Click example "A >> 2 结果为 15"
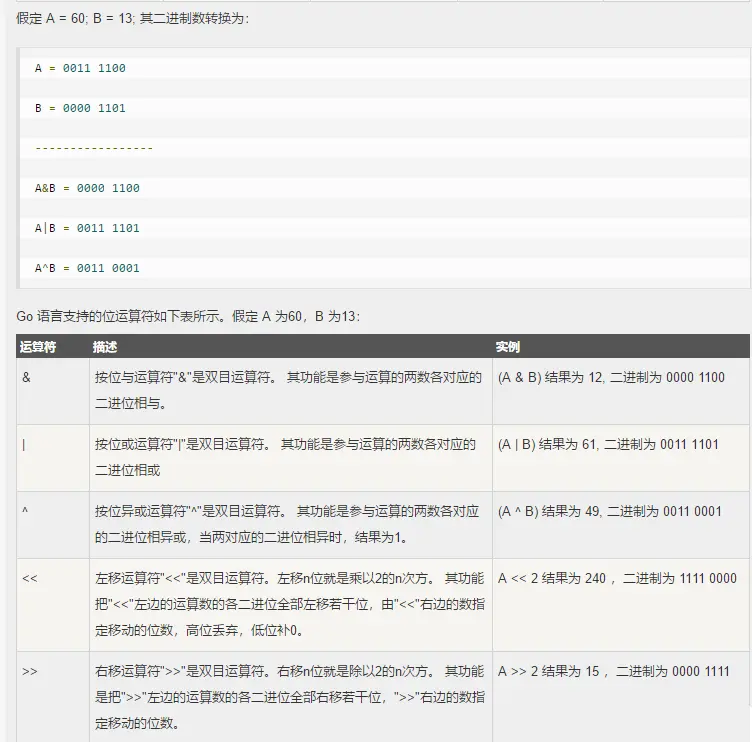The height and width of the screenshot is (742, 752). pyautogui.click(x=613, y=671)
